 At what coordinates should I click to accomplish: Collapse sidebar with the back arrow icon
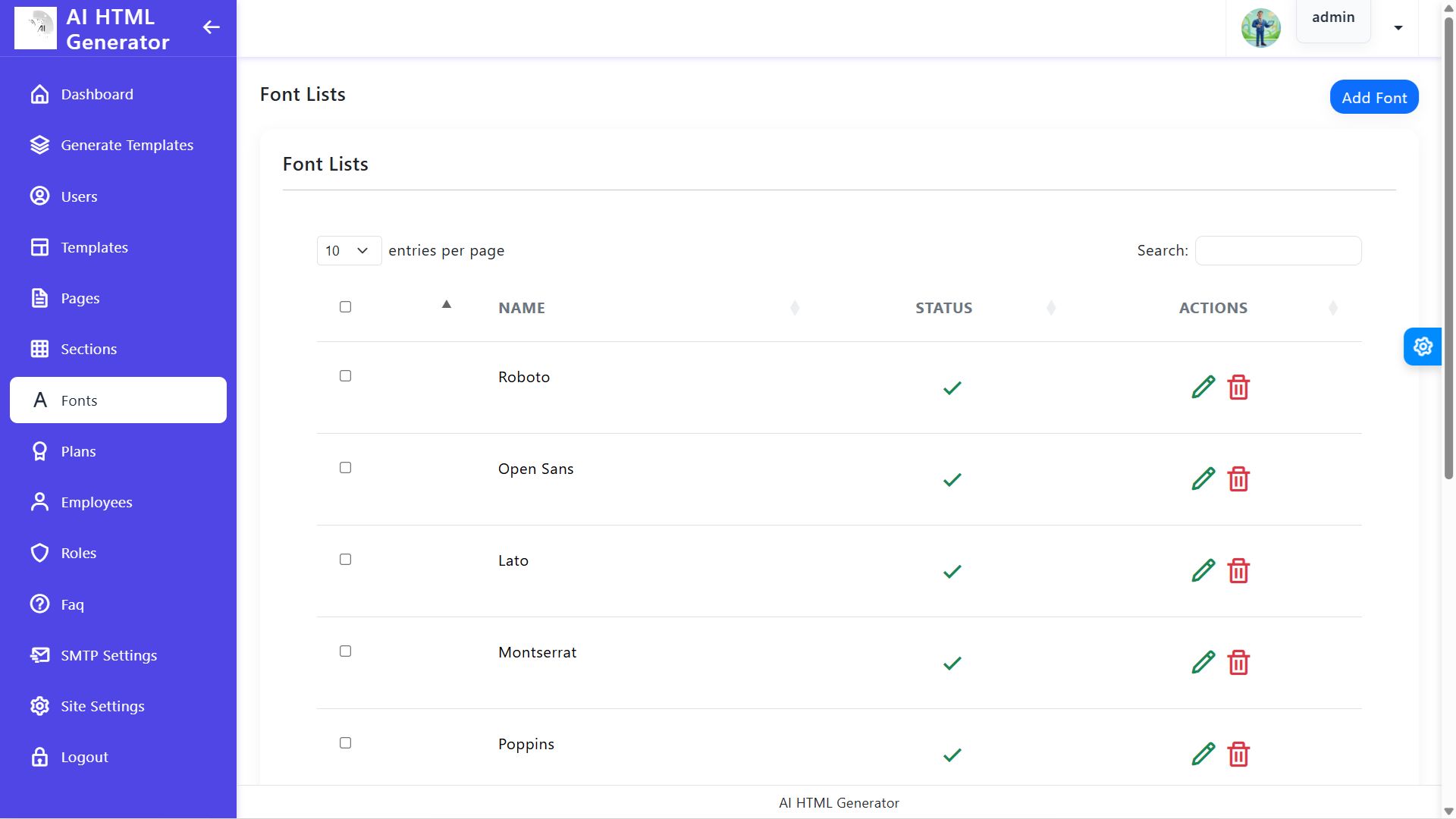(x=211, y=28)
